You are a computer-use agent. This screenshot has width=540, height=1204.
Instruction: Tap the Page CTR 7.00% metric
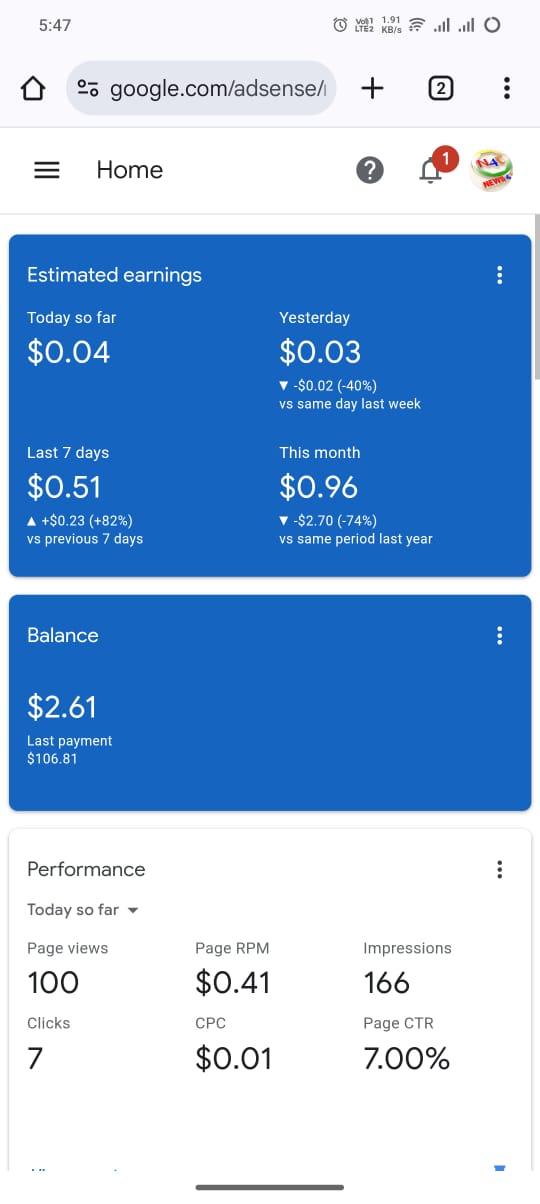point(406,1043)
